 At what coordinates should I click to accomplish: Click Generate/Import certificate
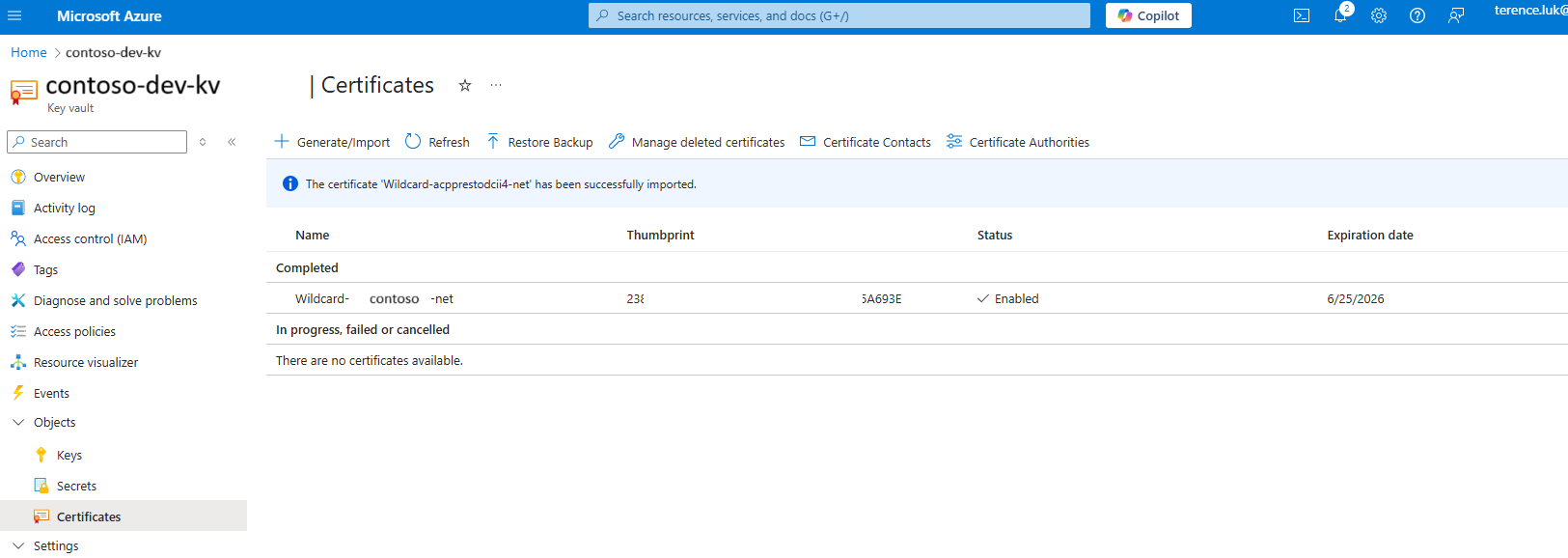[333, 142]
